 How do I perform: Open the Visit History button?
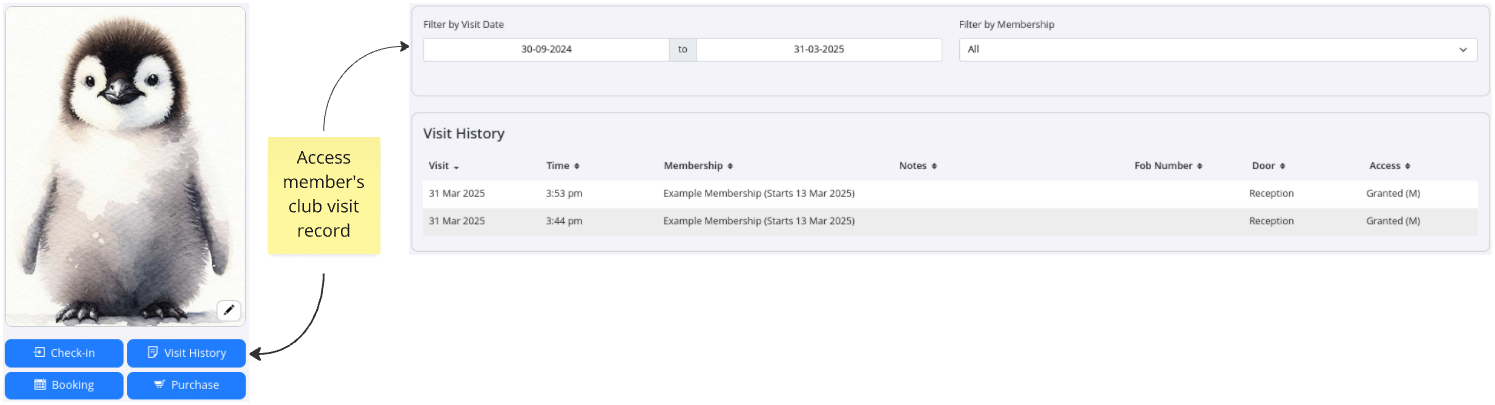(186, 353)
